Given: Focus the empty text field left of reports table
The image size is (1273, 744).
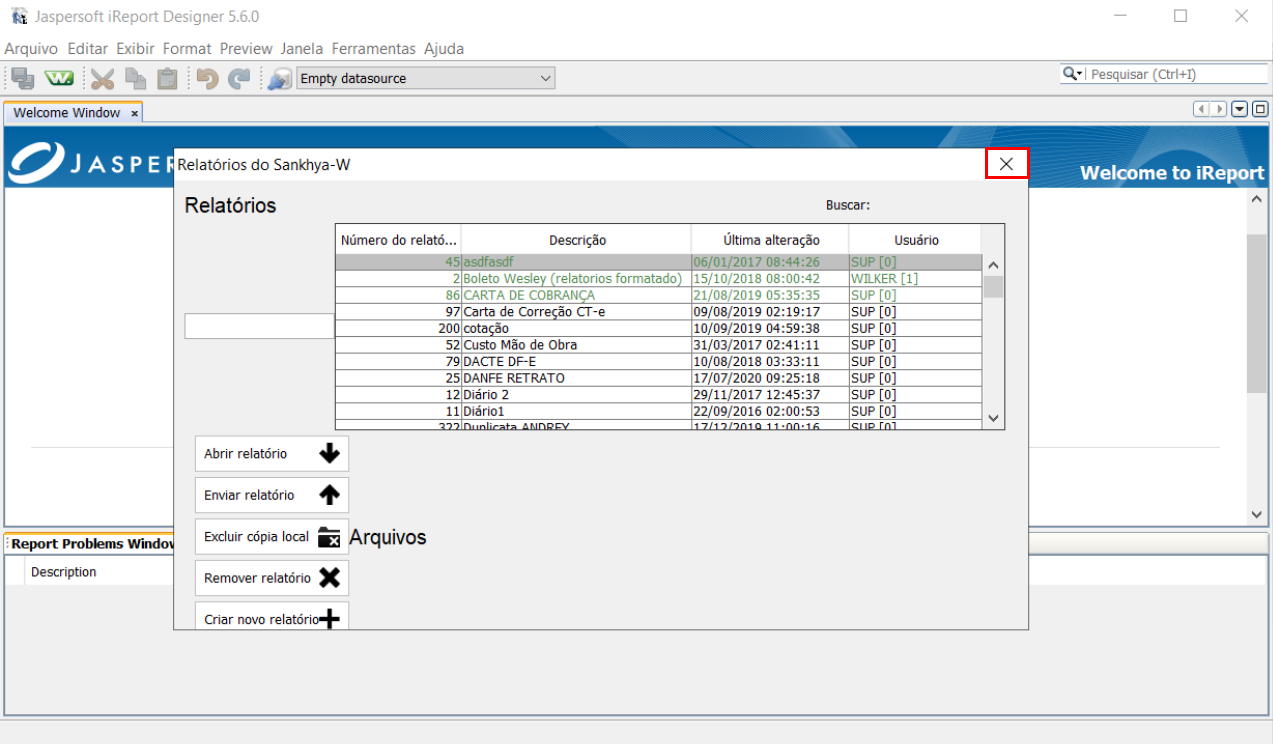Looking at the screenshot, I should [x=259, y=326].
